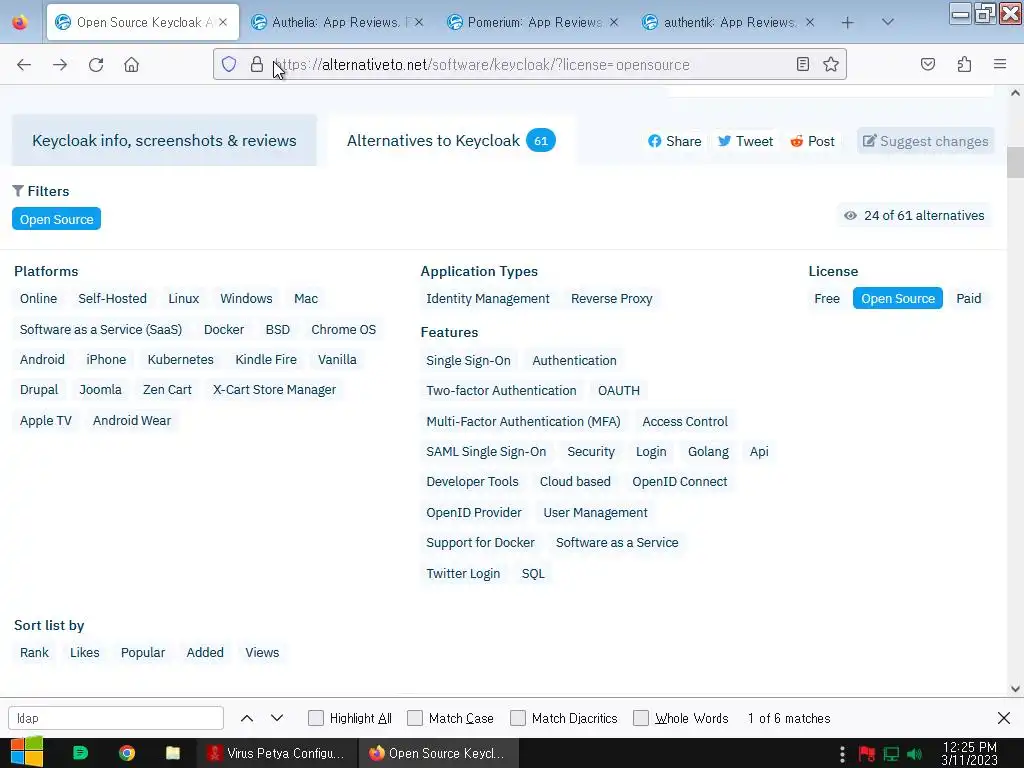
Task: Filter by Identity Management type
Action: [x=488, y=298]
